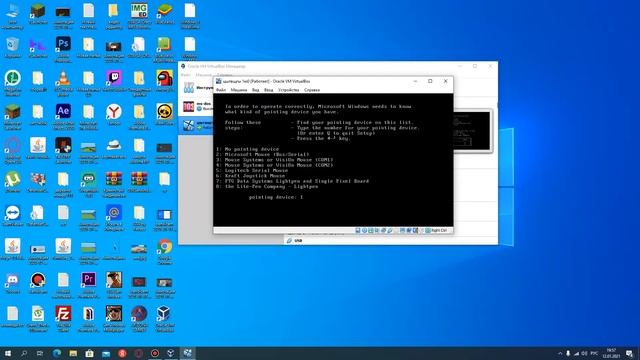Open File Explorer from taskbar
Image resolution: width=640 pixels, height=360 pixels.
point(73,353)
